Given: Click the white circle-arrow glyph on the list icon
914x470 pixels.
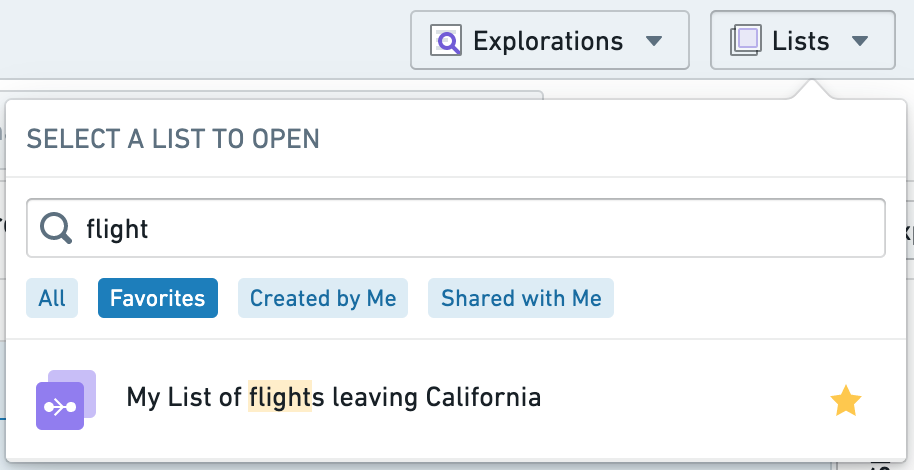Looking at the screenshot, I should click(x=59, y=408).
